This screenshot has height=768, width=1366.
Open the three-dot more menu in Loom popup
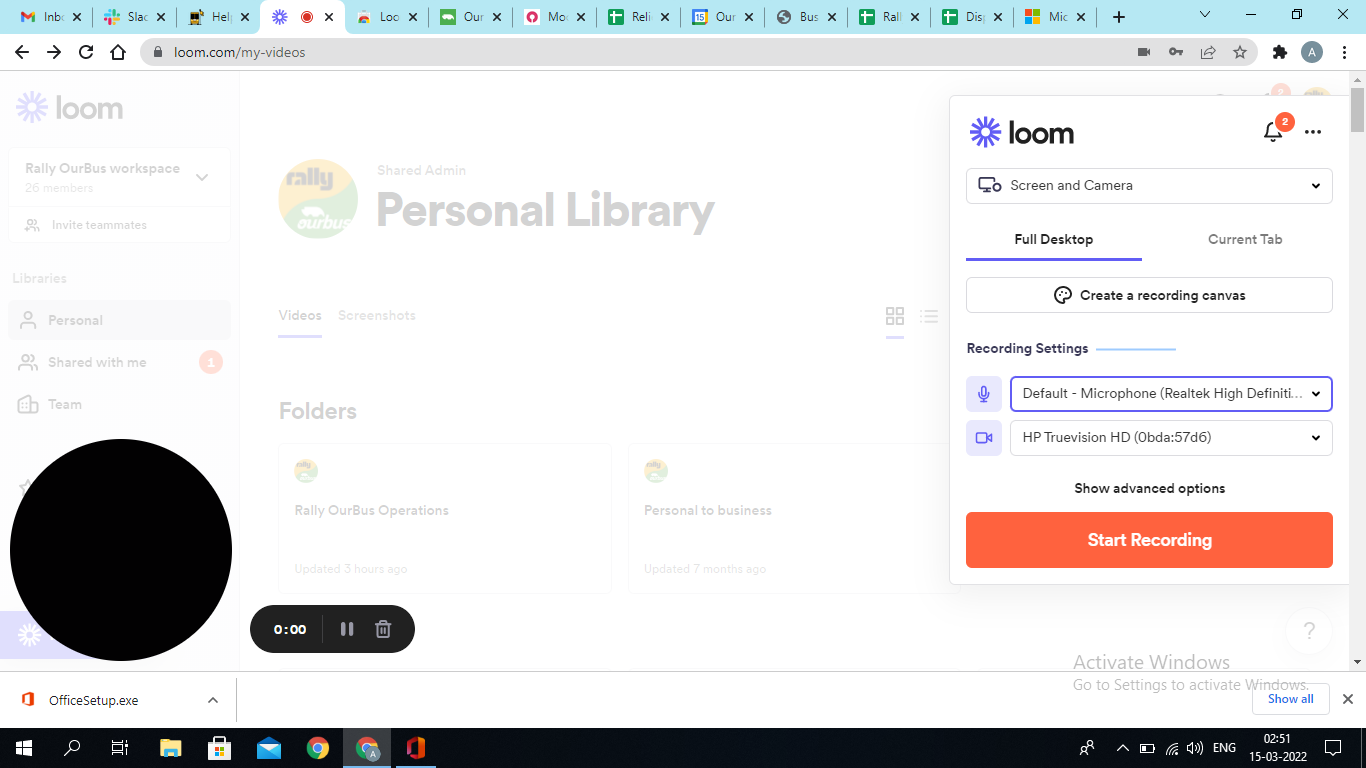coord(1313,132)
